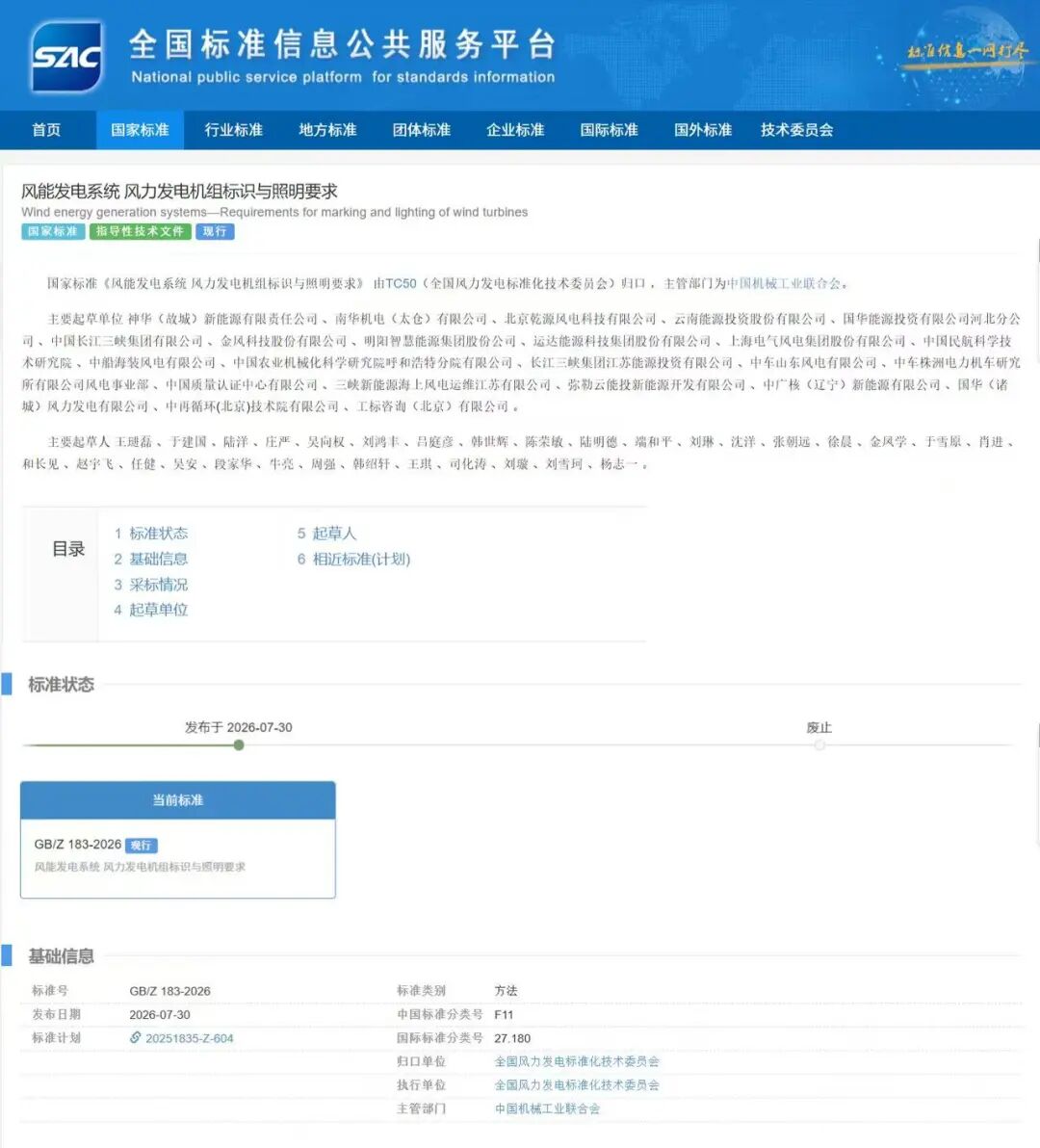Navigate to 国际标准 section

(609, 130)
